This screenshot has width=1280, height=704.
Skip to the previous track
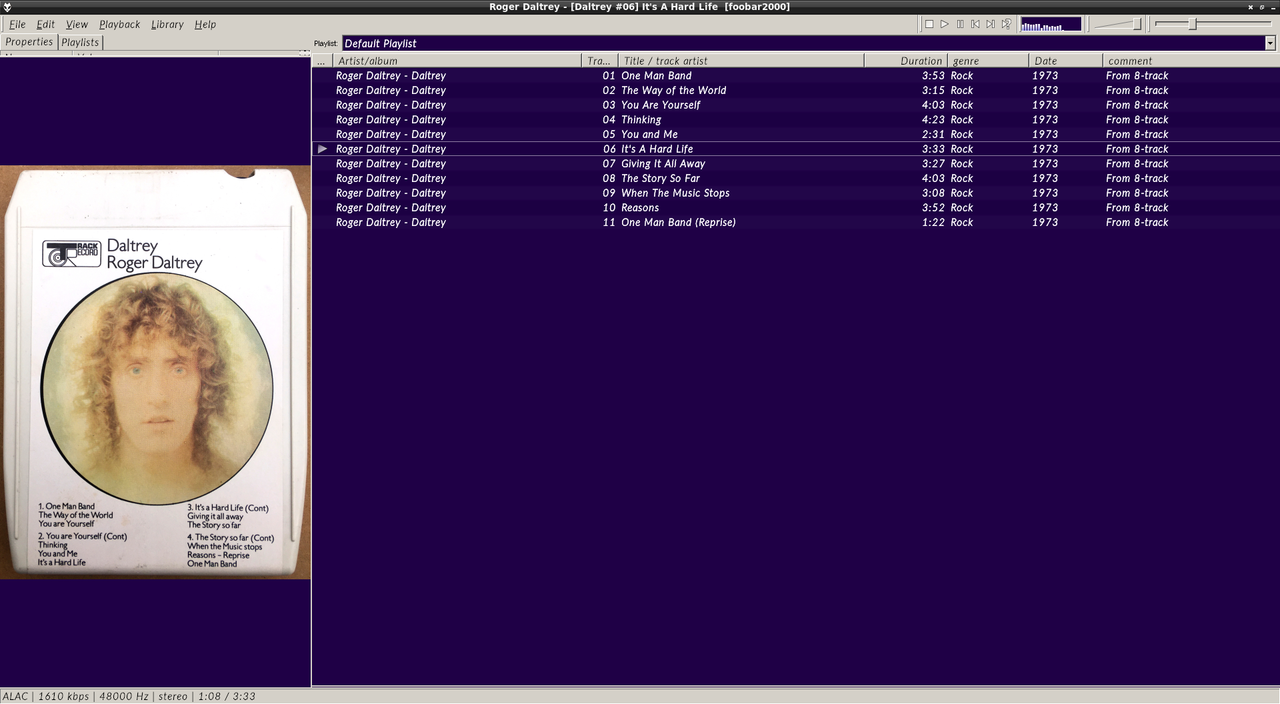pyautogui.click(x=975, y=24)
